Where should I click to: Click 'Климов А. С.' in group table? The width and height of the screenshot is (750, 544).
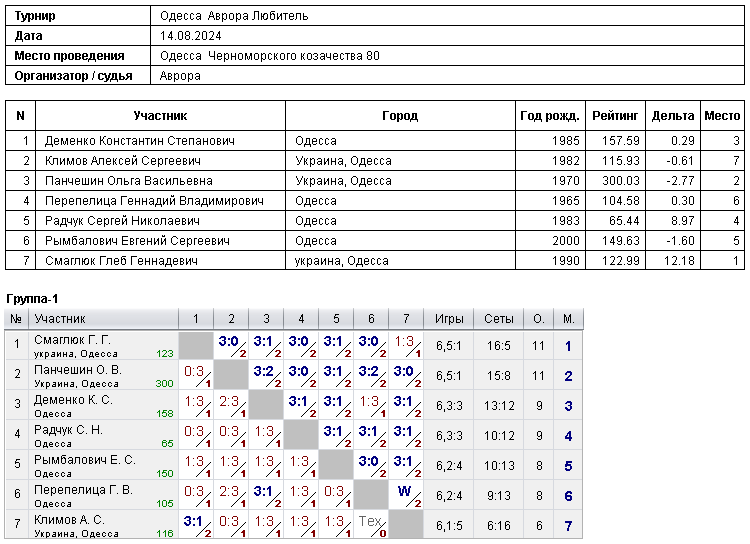[69, 520]
